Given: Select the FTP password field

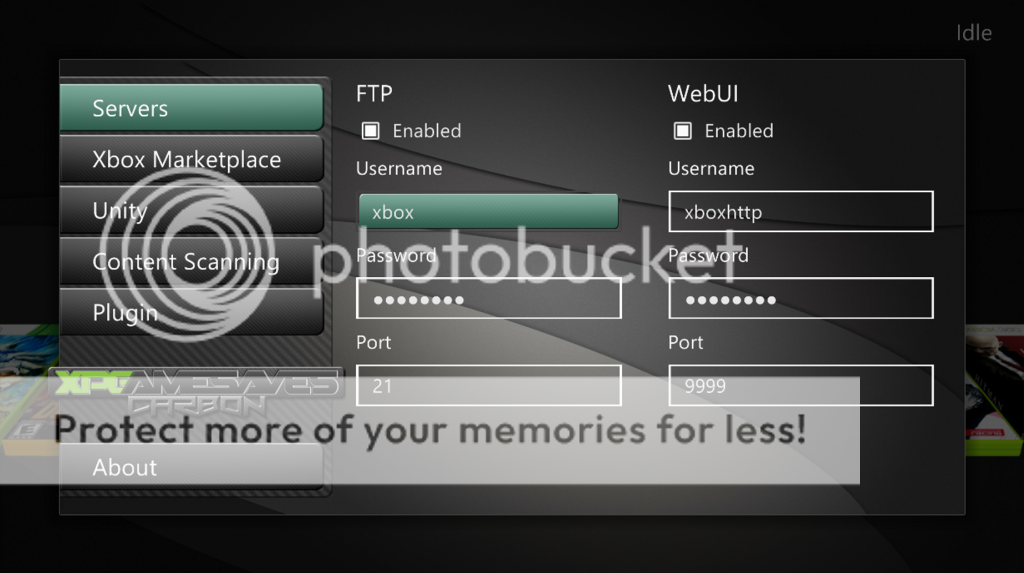Looking at the screenshot, I should tap(488, 299).
